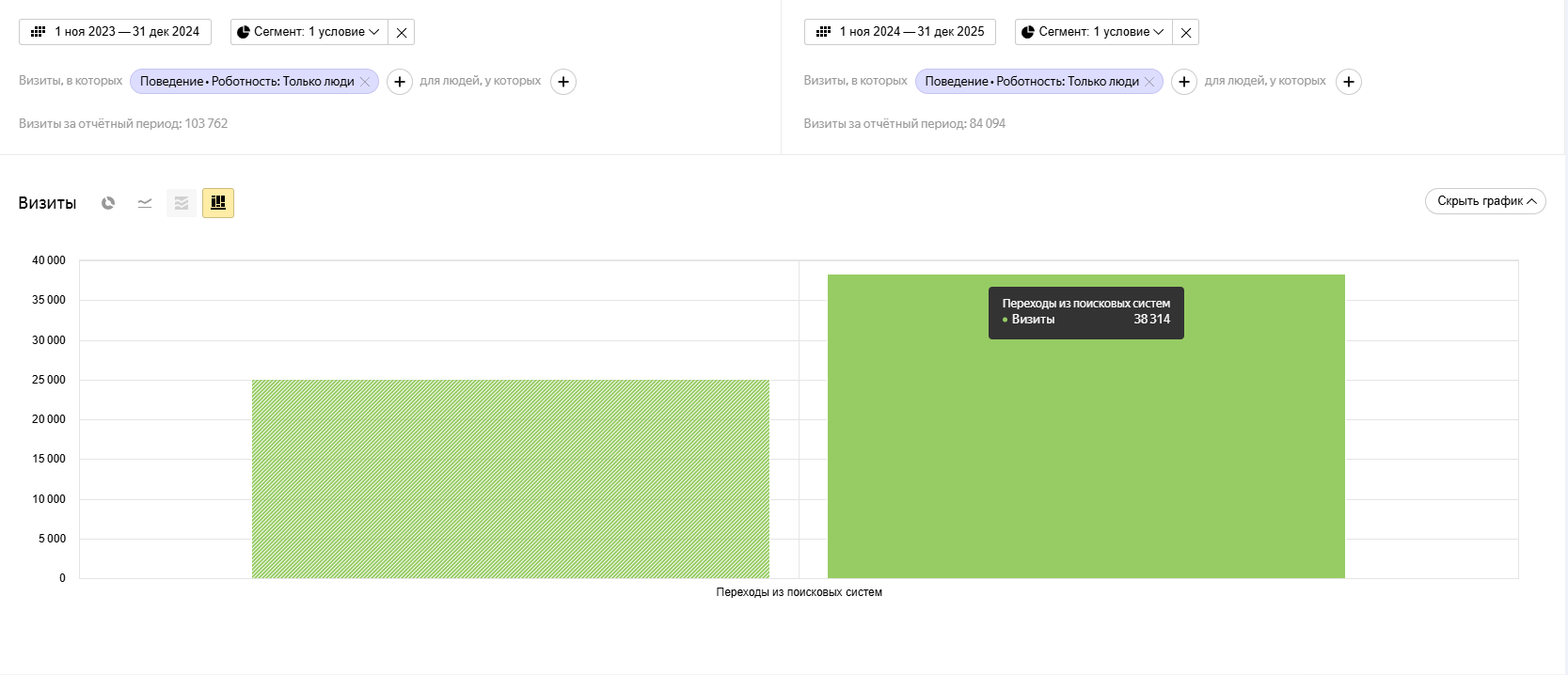
Task: Expand the left Сегмент: 1 условие dropdown
Action: coord(309,32)
